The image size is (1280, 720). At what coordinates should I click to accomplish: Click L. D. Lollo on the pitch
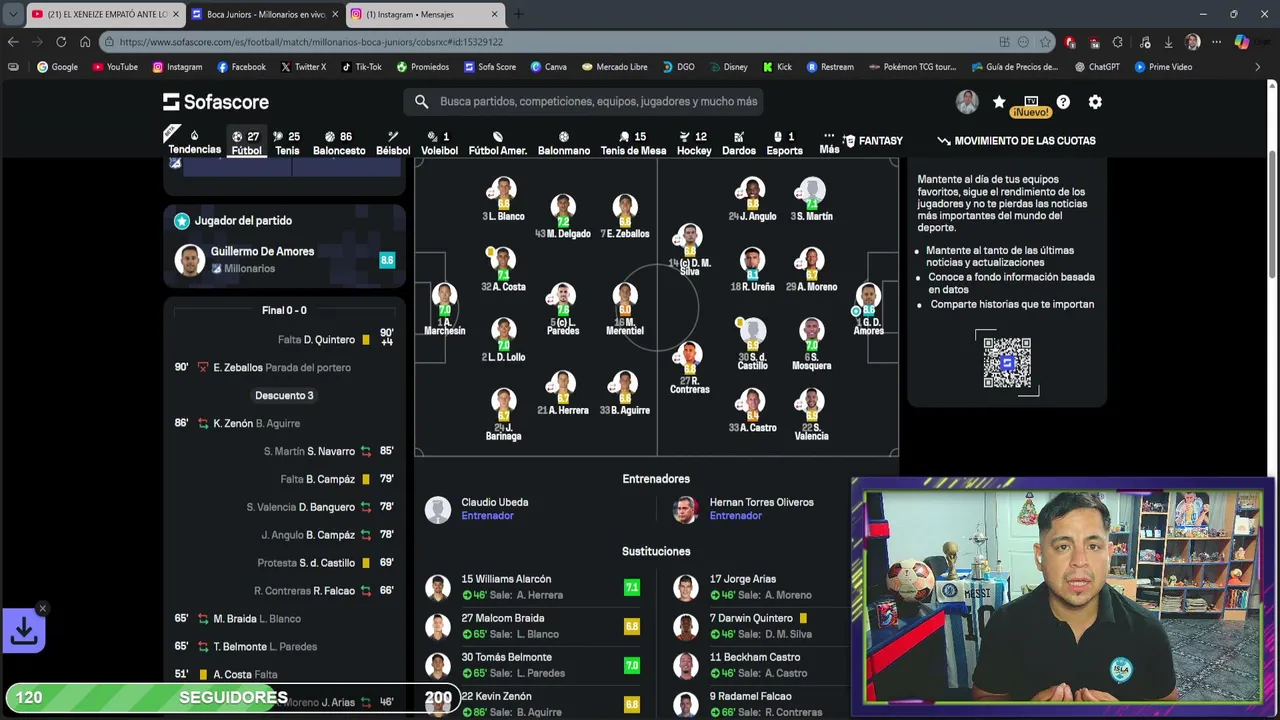click(x=503, y=341)
